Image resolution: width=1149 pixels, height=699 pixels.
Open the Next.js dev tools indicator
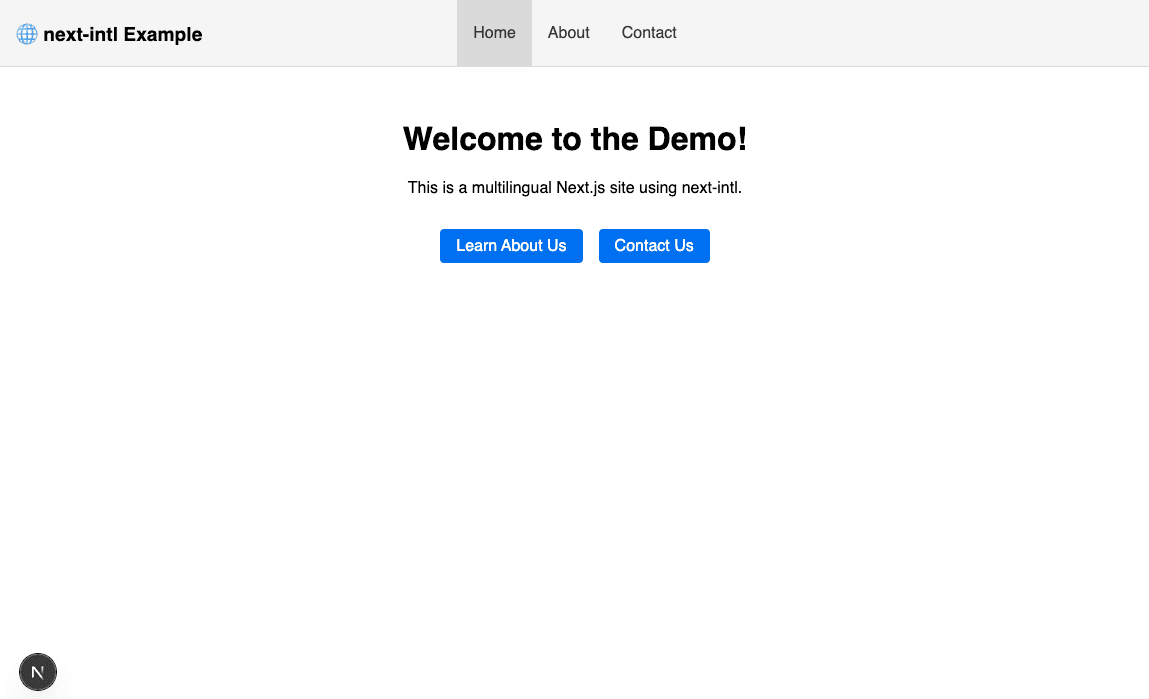pos(38,672)
